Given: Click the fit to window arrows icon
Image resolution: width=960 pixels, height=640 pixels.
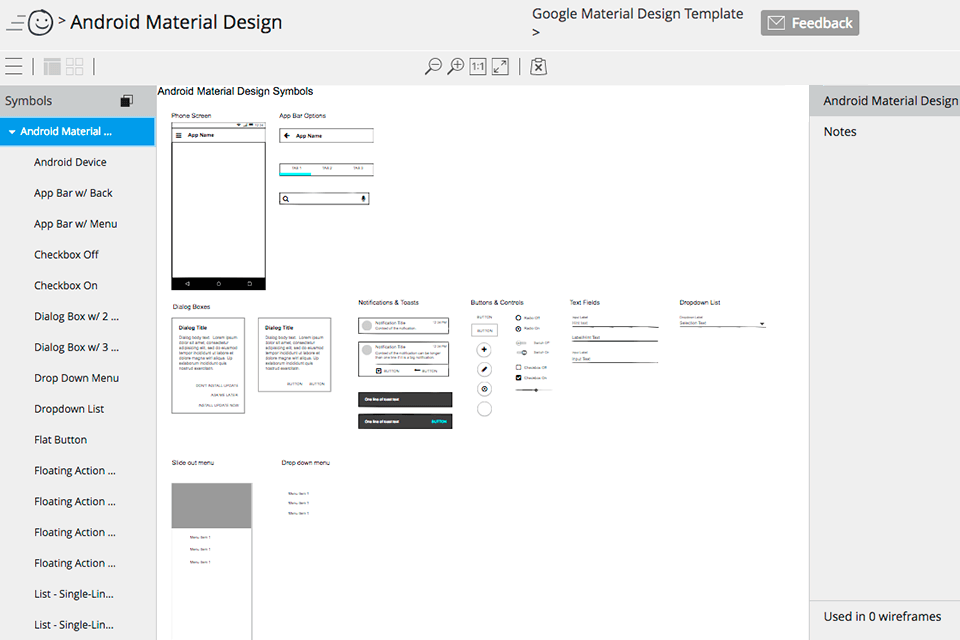Looking at the screenshot, I should point(500,66).
